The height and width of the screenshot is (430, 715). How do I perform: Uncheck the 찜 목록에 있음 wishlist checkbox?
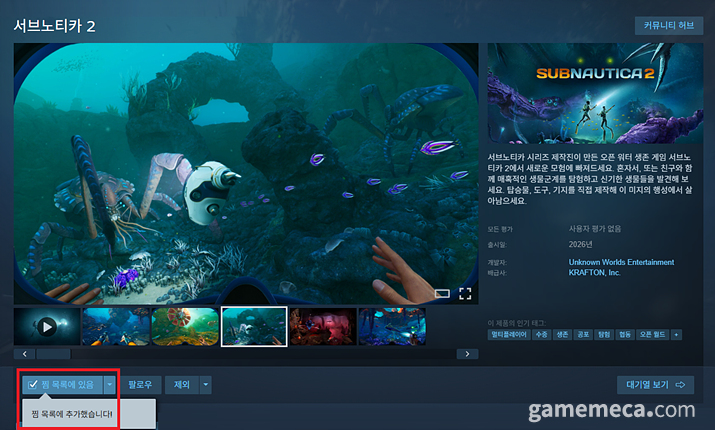(x=33, y=384)
